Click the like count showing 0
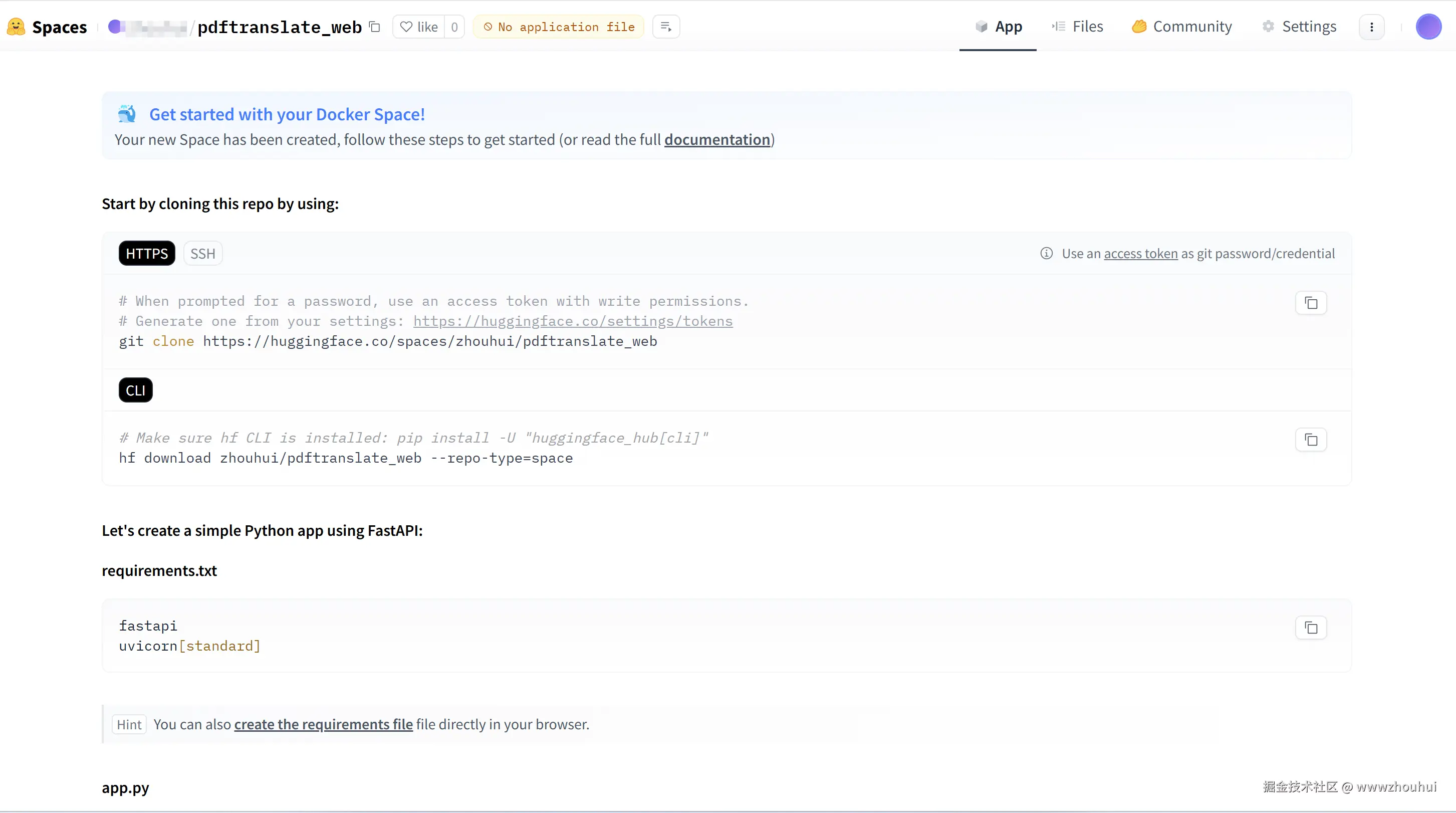The width and height of the screenshot is (1456, 813). point(454,27)
